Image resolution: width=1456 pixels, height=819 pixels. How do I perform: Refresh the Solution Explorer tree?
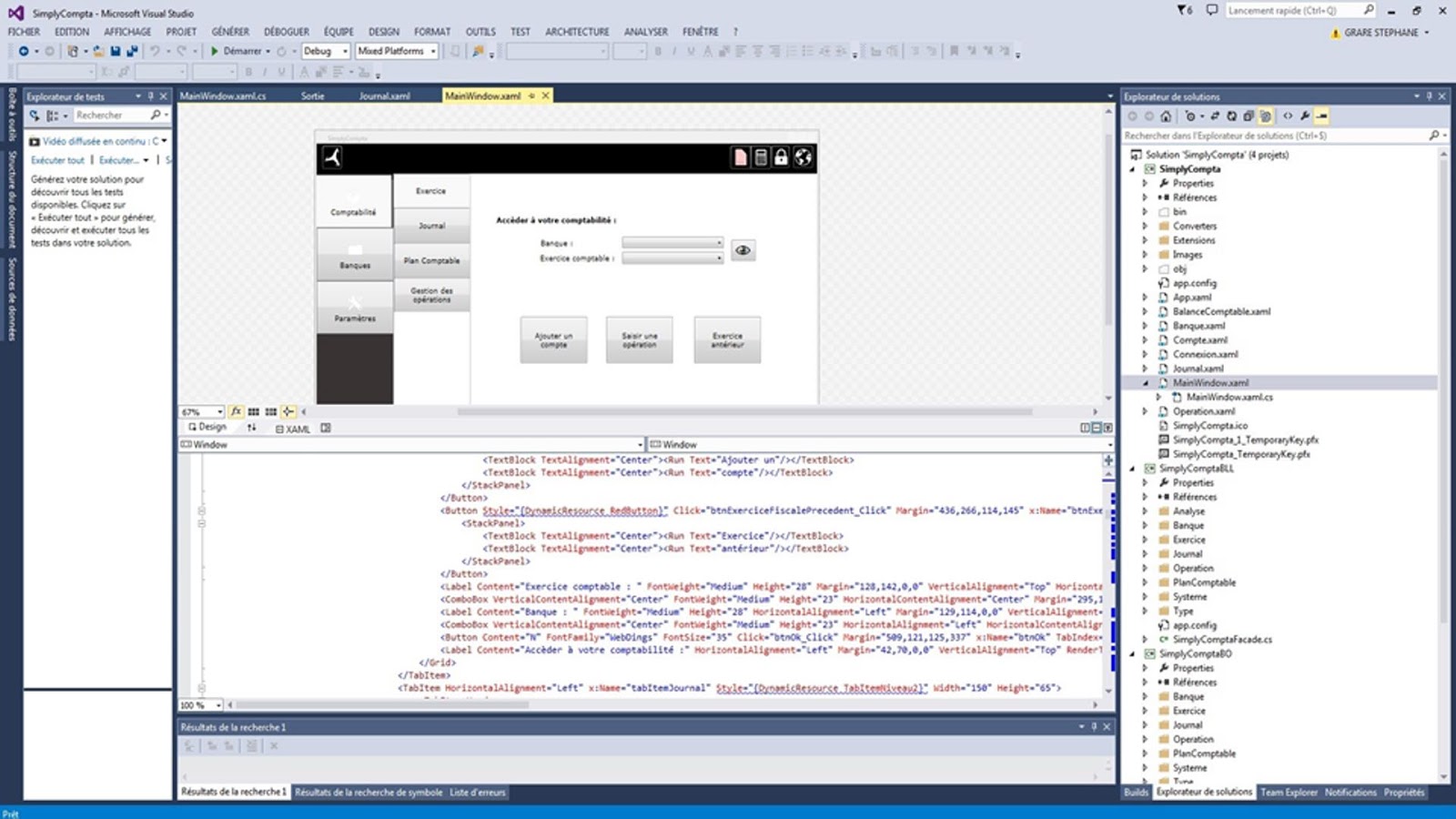(1231, 116)
